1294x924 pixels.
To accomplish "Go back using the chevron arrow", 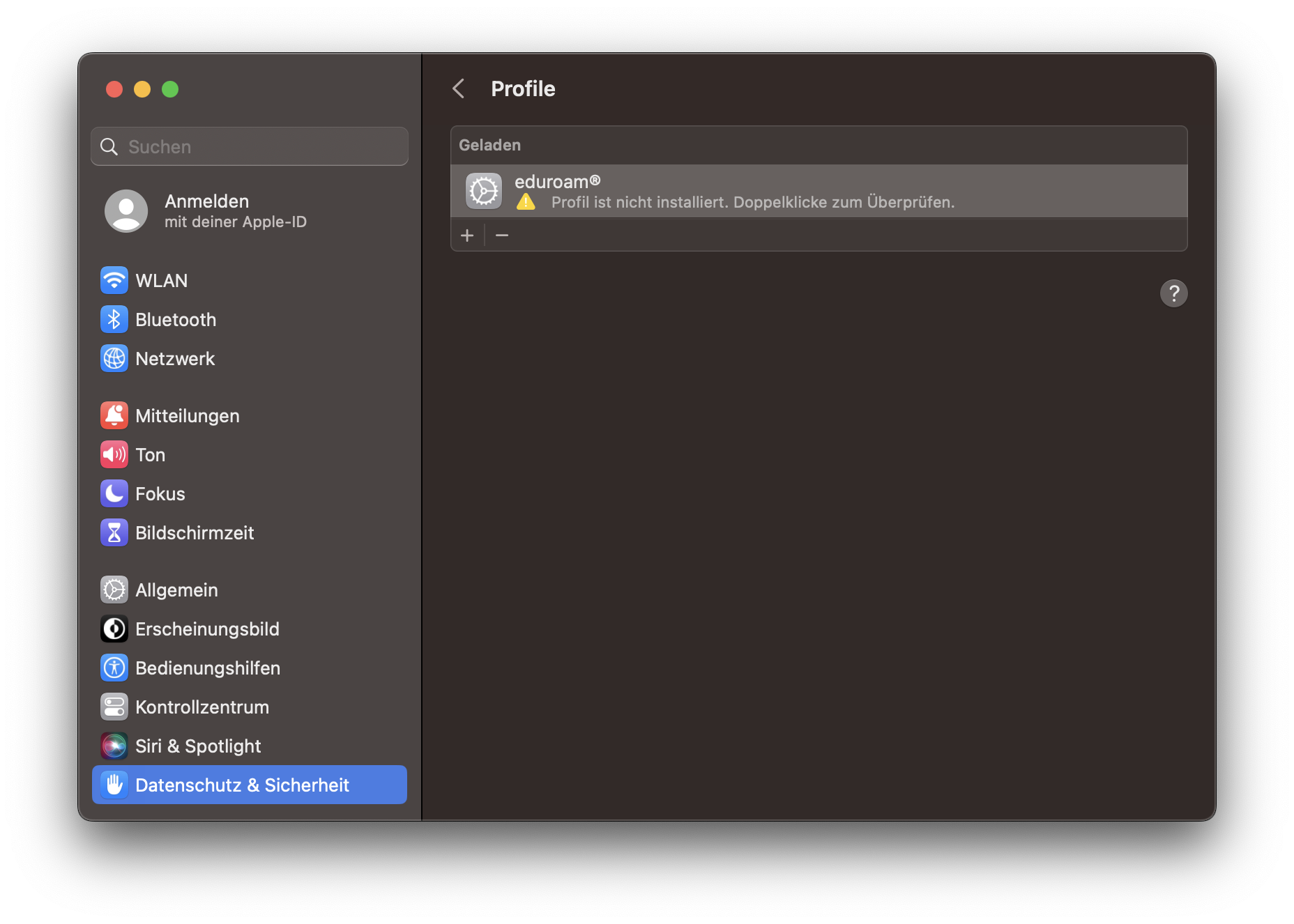I will (x=459, y=89).
